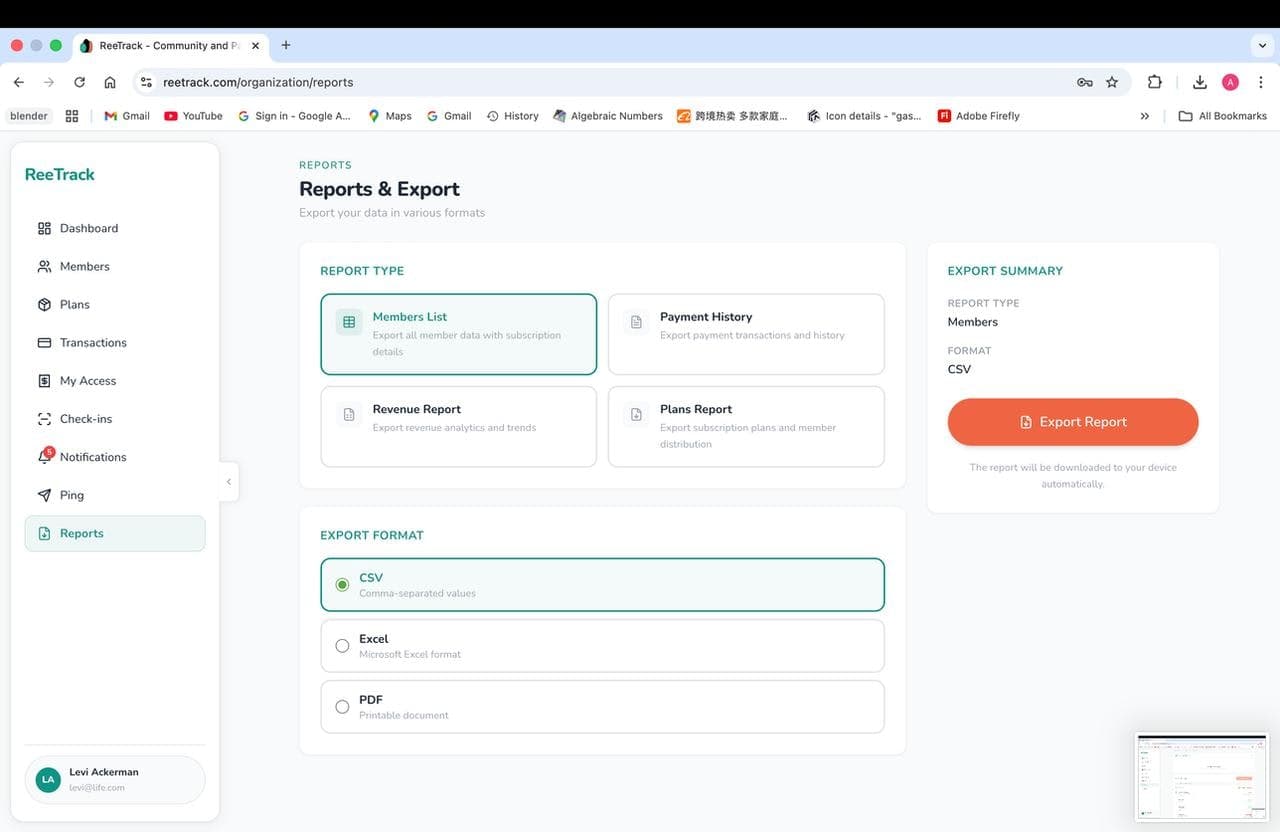Click the Levi Ackerman profile card
This screenshot has width=1280, height=832.
[114, 778]
